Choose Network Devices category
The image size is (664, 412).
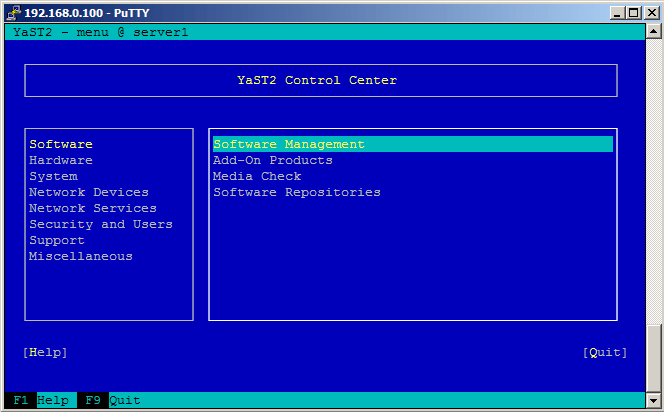pos(88,192)
